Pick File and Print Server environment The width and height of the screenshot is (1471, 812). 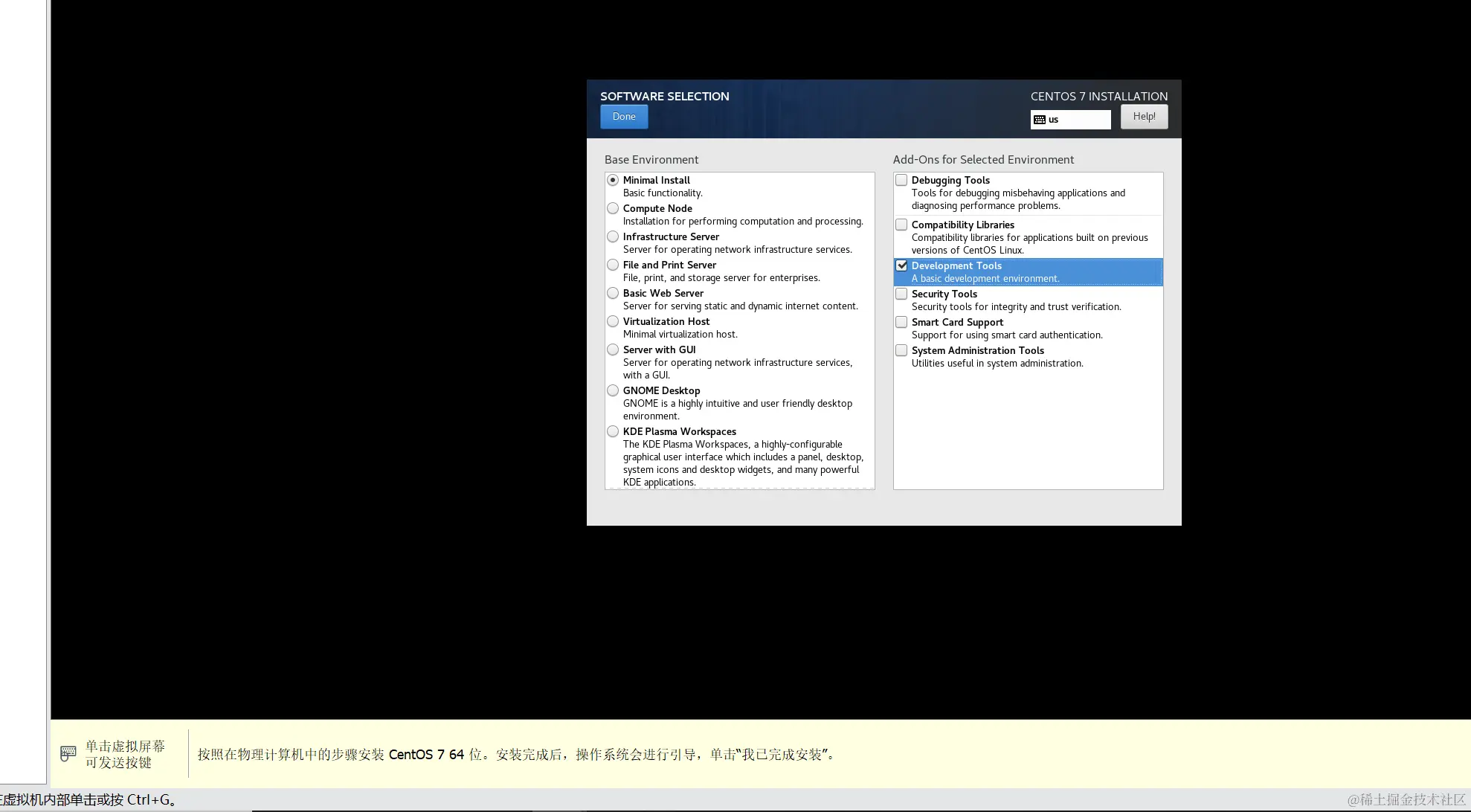[613, 265]
